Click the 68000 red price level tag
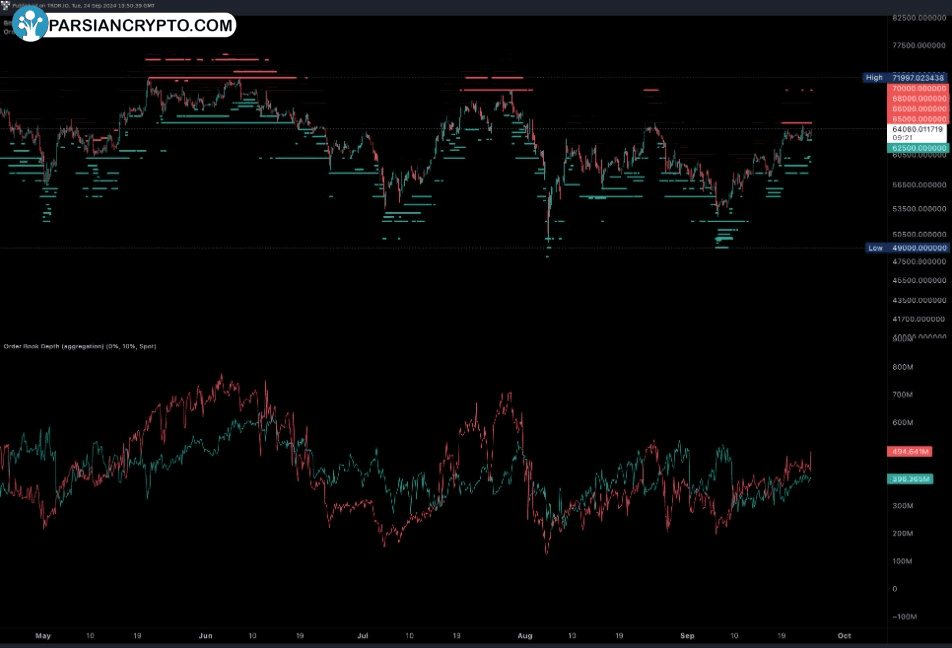The image size is (952, 648). (x=917, y=98)
